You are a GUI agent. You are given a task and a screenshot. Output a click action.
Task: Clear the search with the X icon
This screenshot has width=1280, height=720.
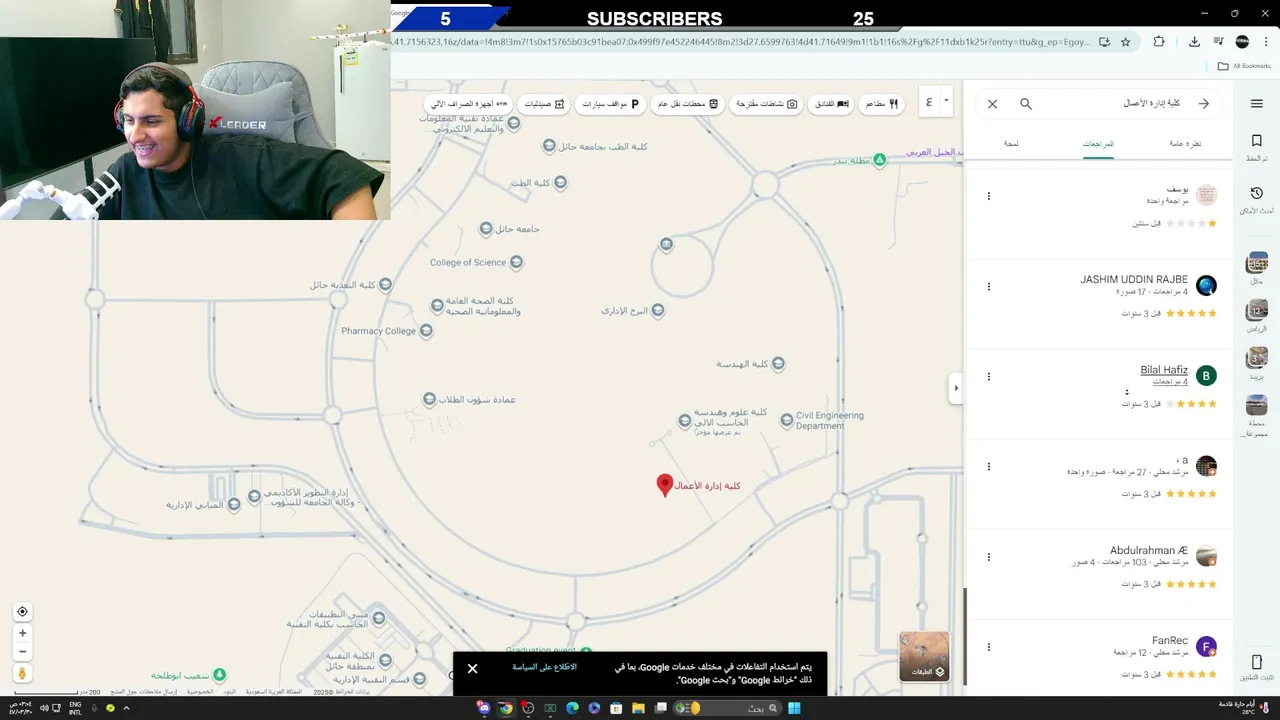(992, 104)
